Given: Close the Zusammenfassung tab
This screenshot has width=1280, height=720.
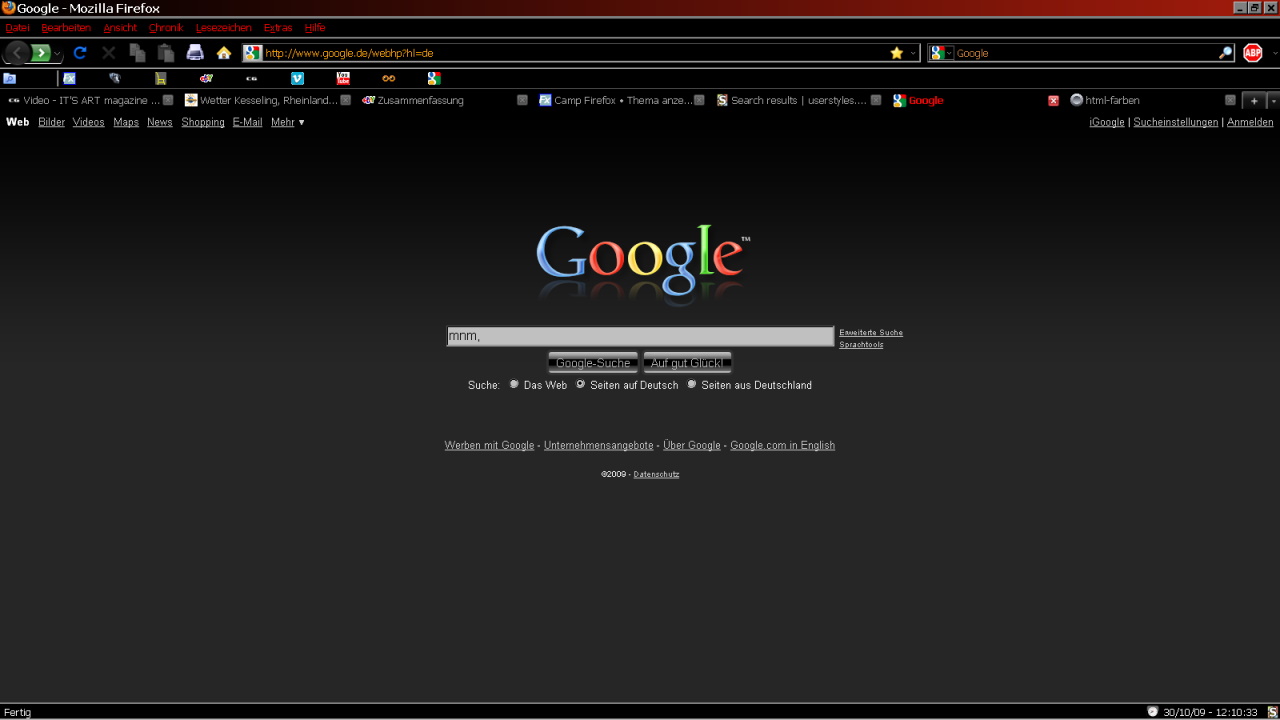Looking at the screenshot, I should [522, 100].
